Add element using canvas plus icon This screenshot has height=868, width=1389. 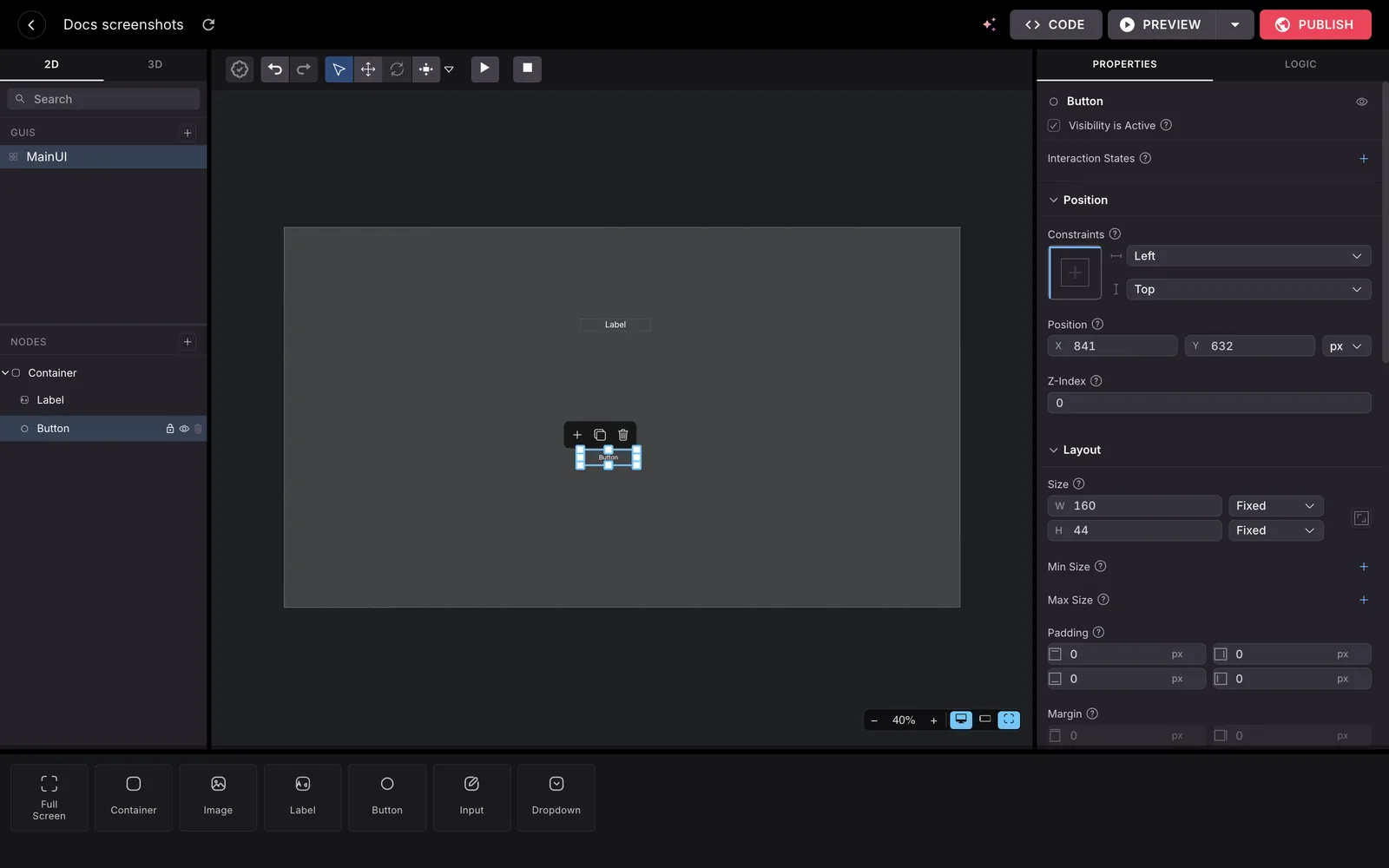click(x=577, y=435)
